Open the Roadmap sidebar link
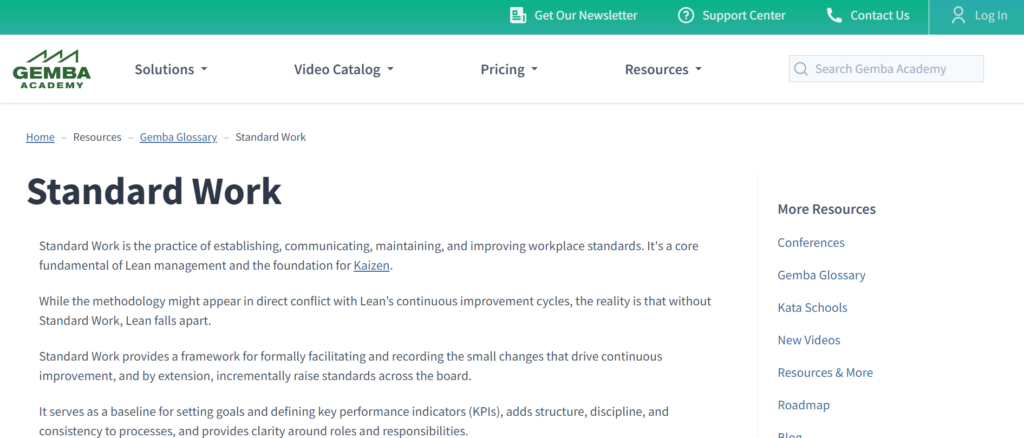This screenshot has height=438, width=1024. 803,405
